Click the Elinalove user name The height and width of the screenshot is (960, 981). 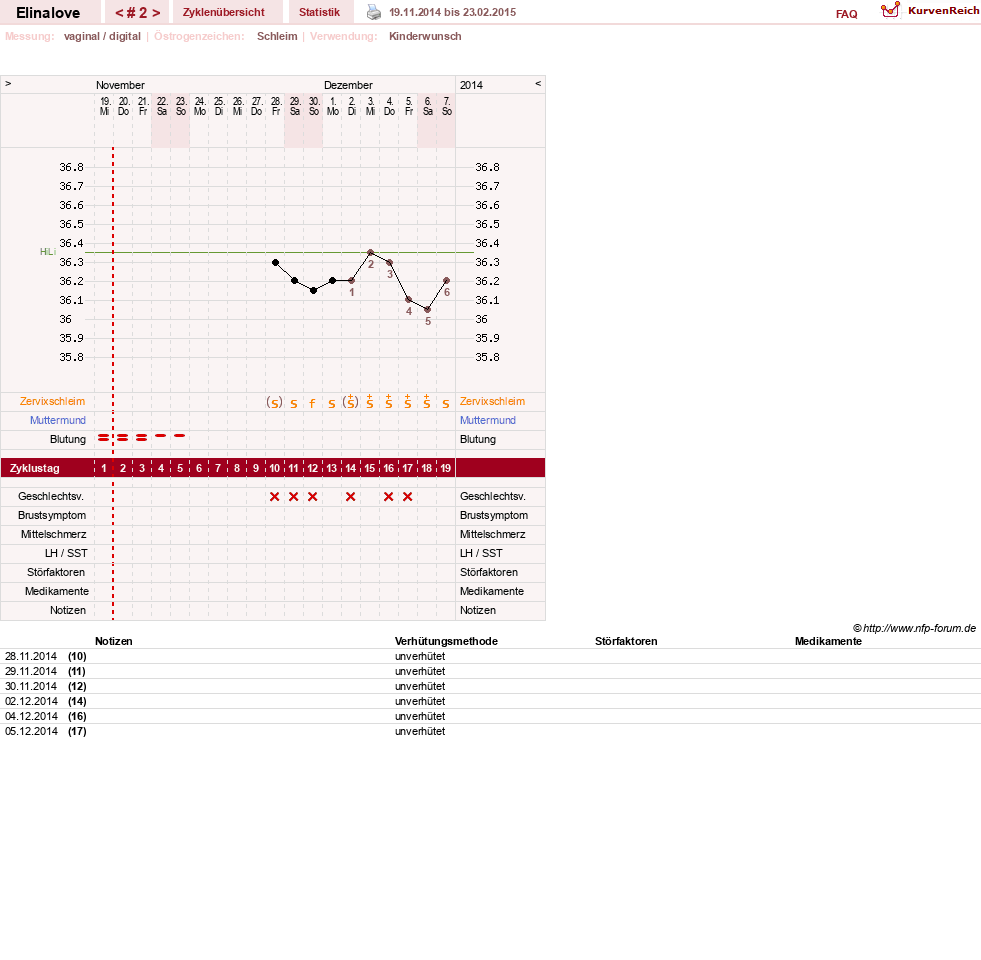(48, 13)
